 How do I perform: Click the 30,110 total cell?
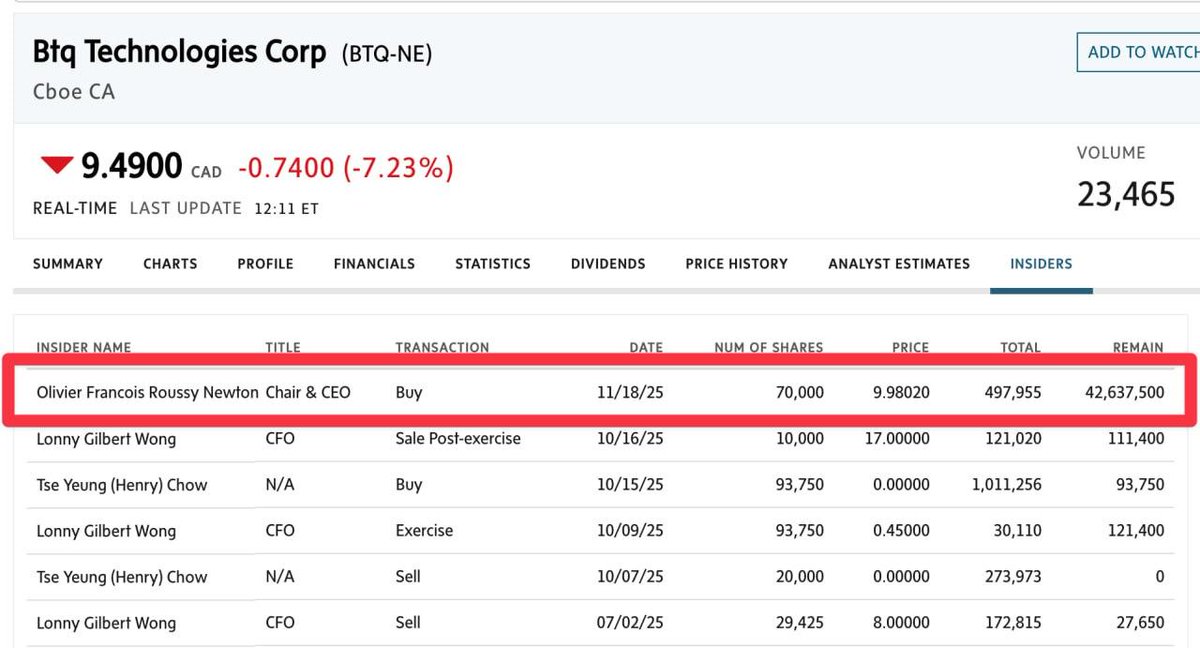tap(1015, 530)
